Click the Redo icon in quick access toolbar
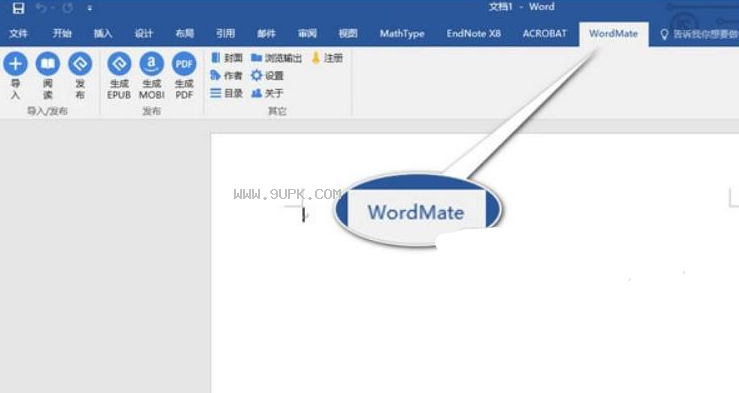 (x=67, y=8)
